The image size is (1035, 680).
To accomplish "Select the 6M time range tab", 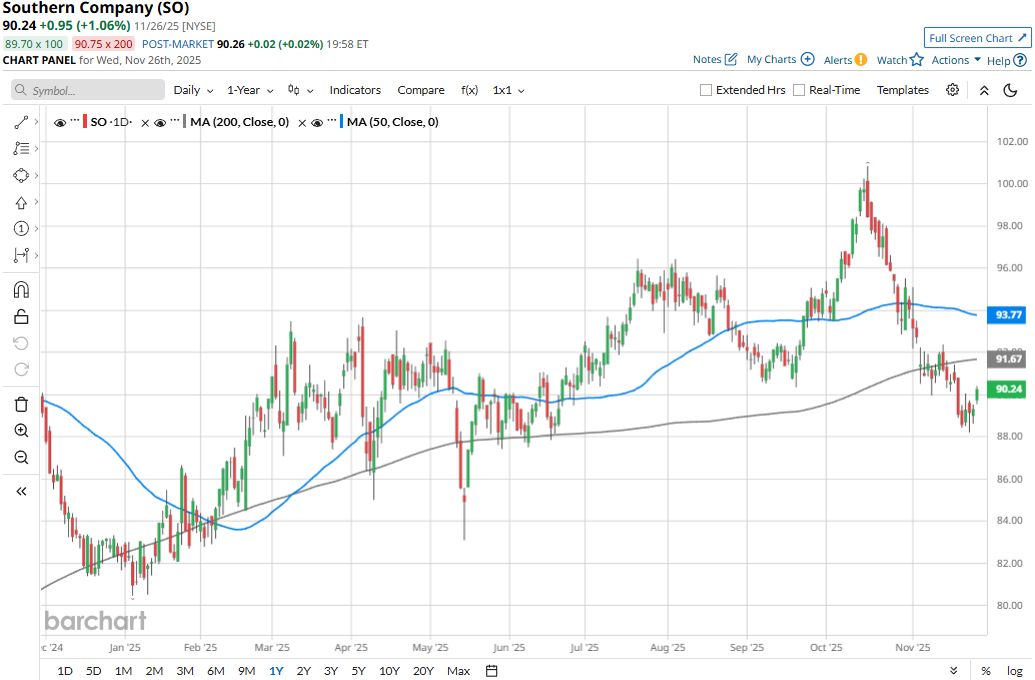I will pyautogui.click(x=217, y=670).
